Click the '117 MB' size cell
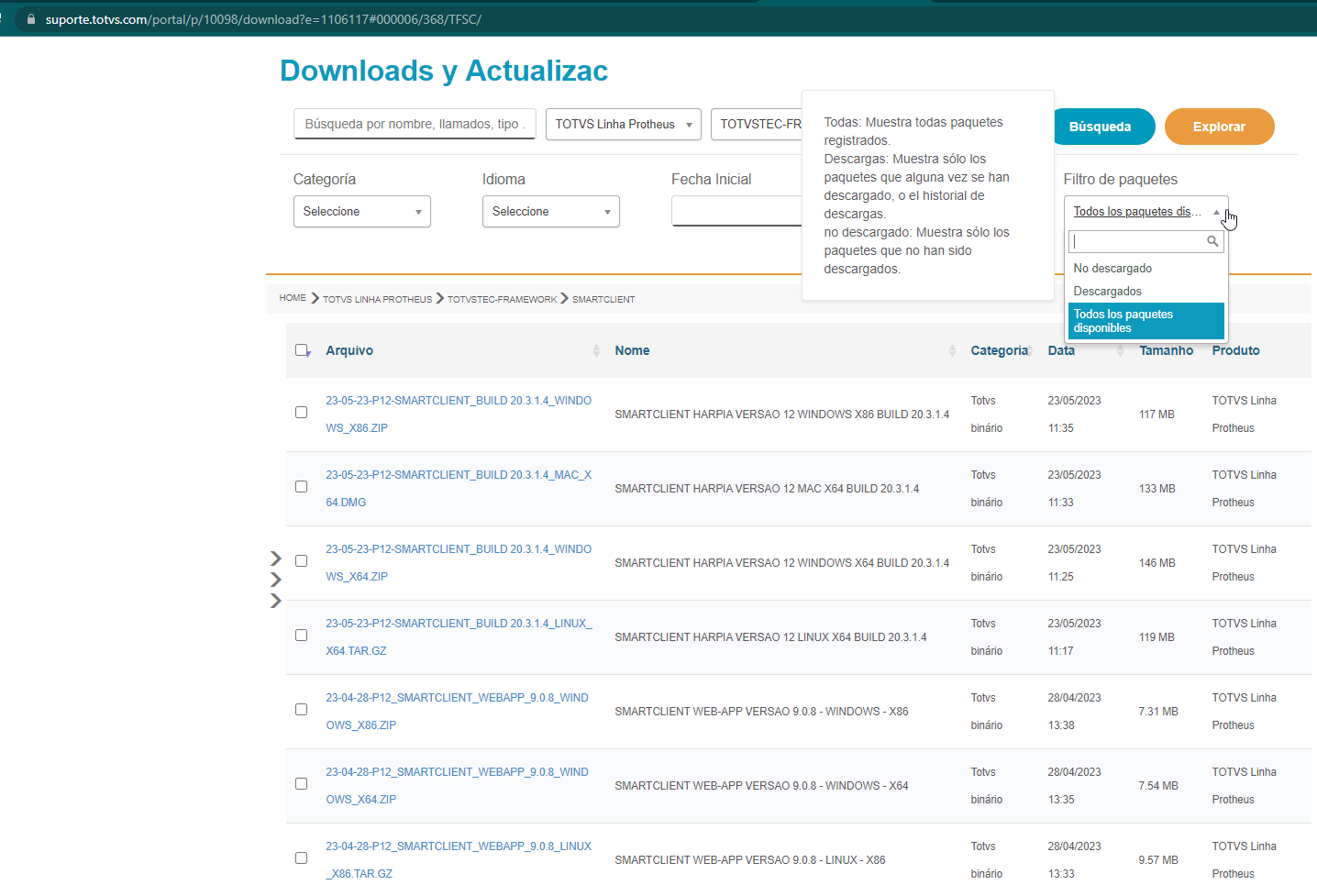This screenshot has width=1317, height=896. (x=1157, y=415)
